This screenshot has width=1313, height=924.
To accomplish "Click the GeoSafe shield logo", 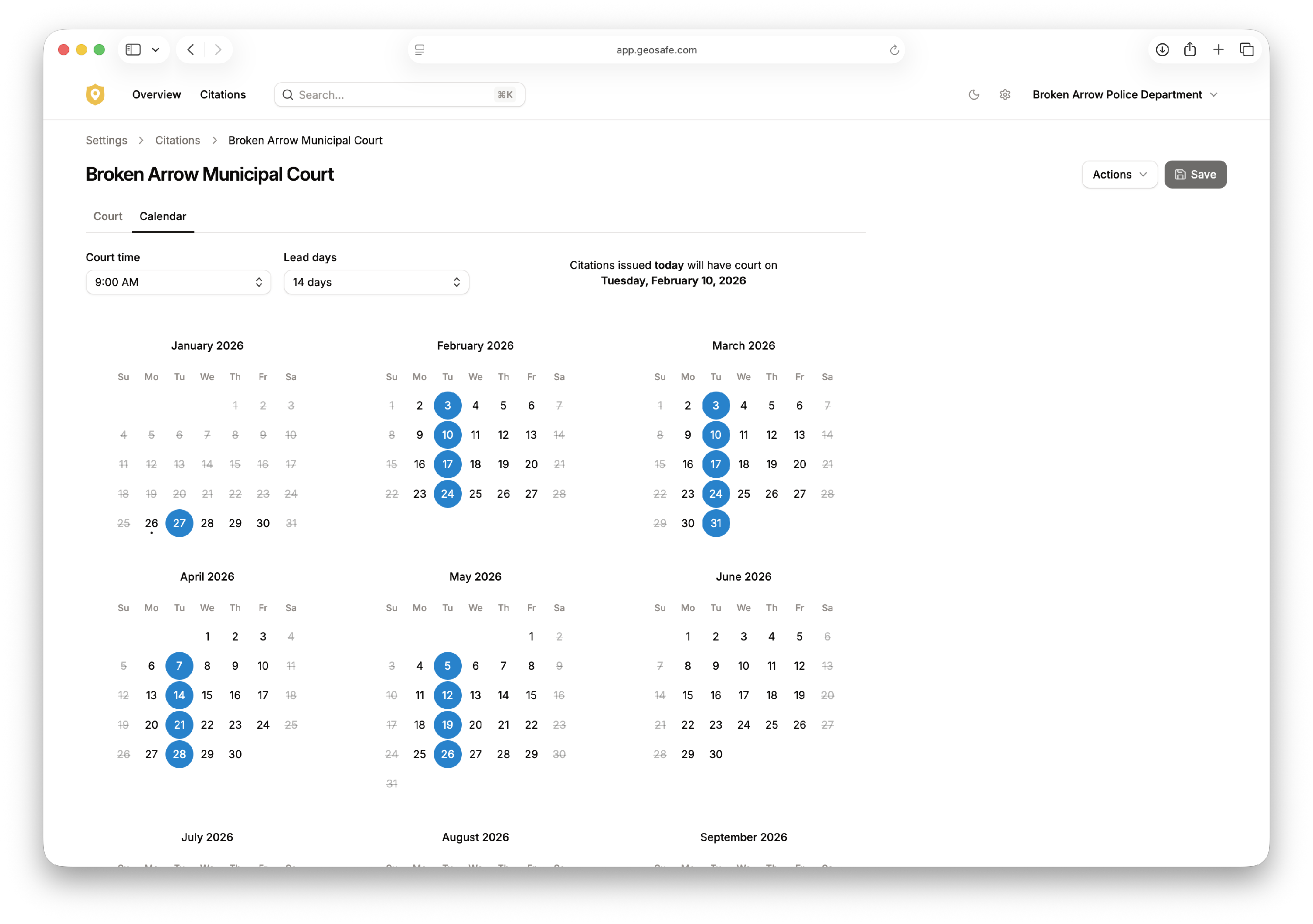I will pos(95,94).
